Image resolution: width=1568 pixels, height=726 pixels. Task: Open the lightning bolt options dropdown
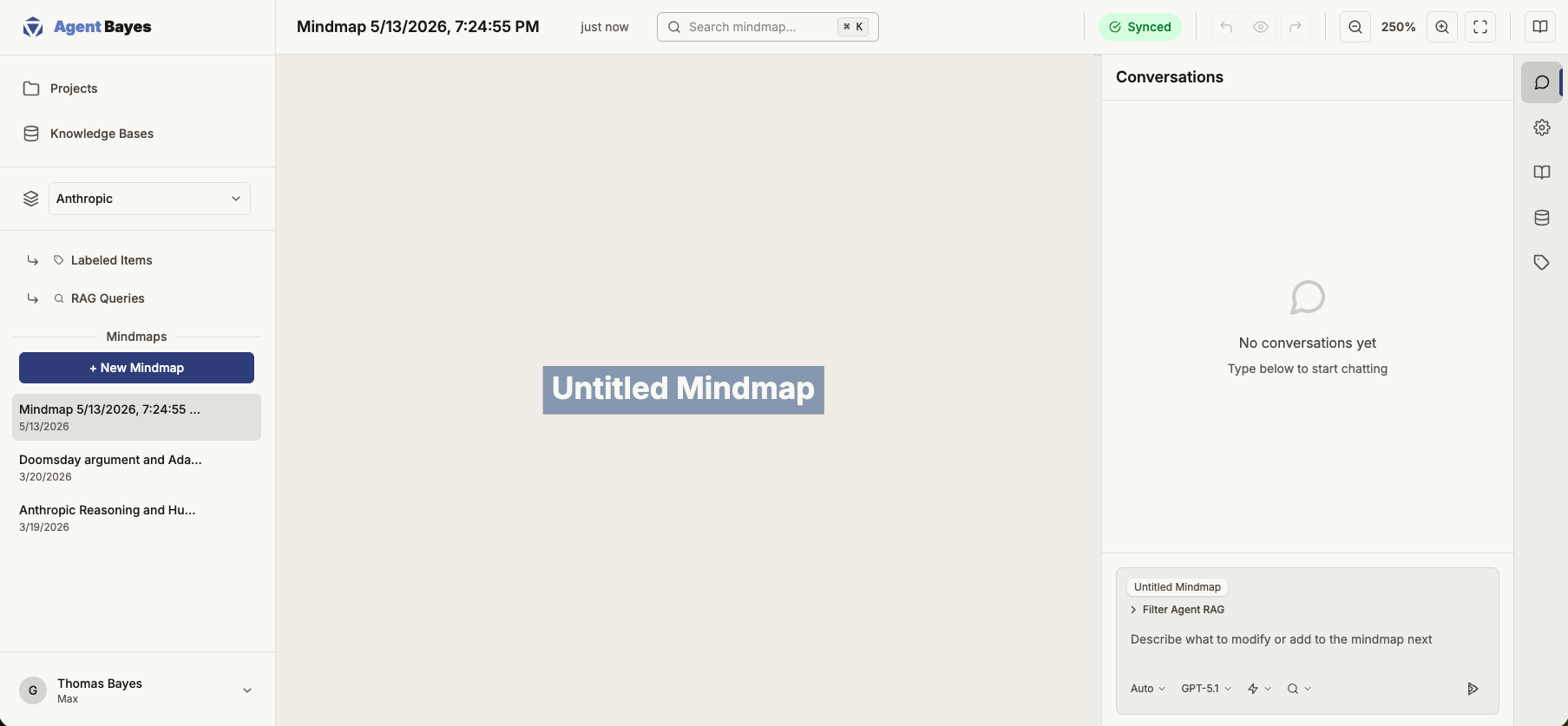[x=1259, y=689]
